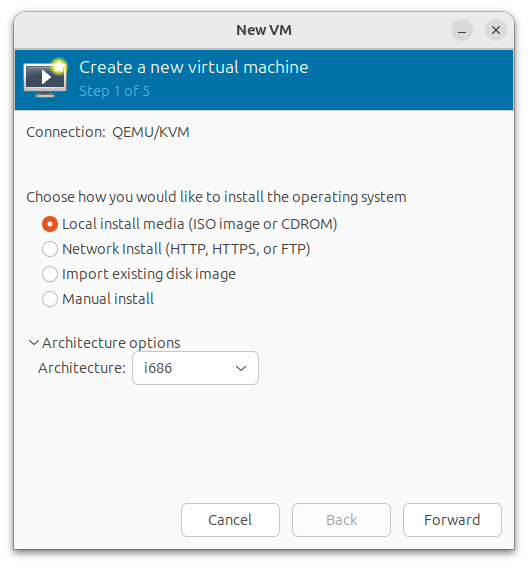Go Forward to the next step
Viewport: 528px width, 566px height.
point(452,520)
